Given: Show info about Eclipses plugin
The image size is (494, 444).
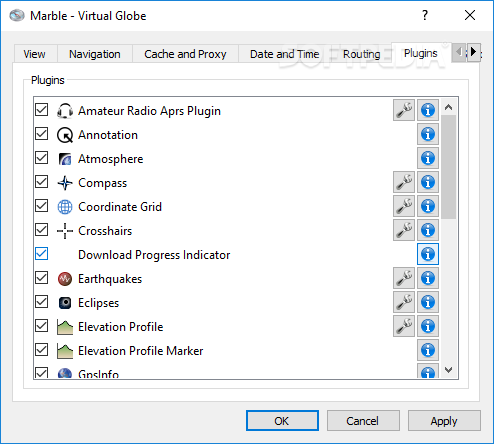Looking at the screenshot, I should tap(428, 302).
